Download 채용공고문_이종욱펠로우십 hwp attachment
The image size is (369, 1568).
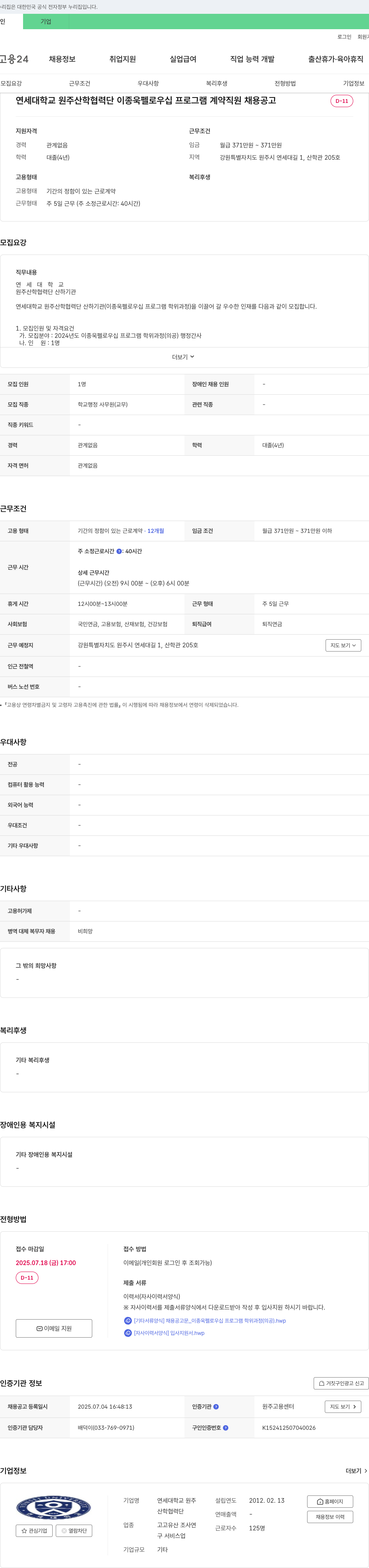click(x=209, y=1320)
